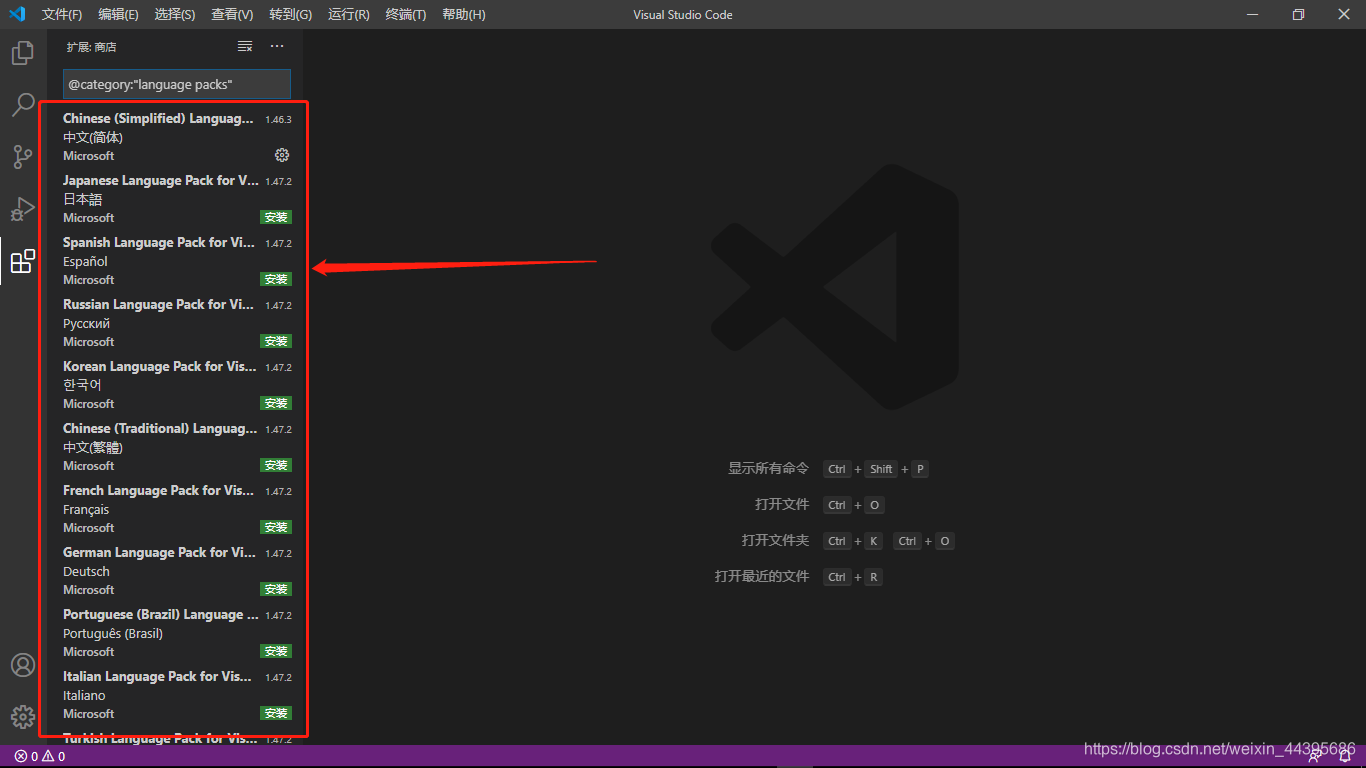
Task: Click the extensions search input field
Action: click(176, 84)
